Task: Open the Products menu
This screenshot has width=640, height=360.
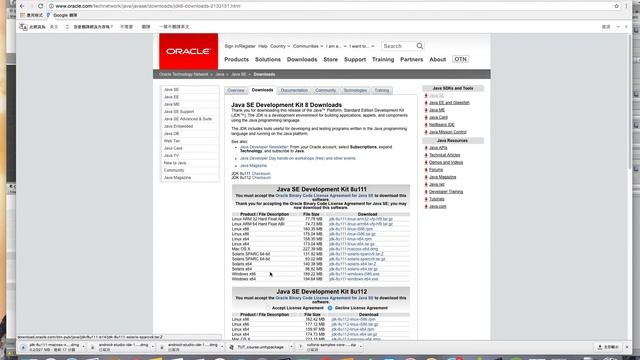Action: click(236, 60)
